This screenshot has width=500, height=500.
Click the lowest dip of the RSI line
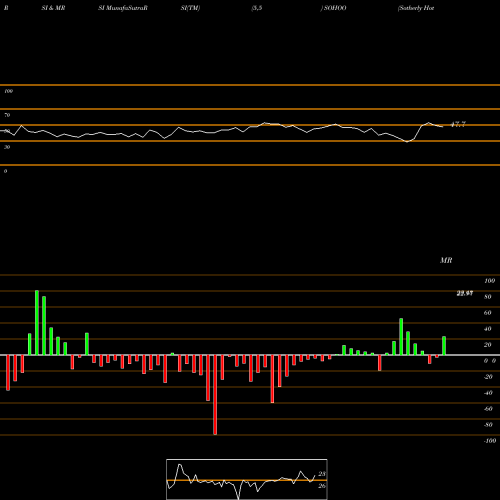click(x=407, y=142)
